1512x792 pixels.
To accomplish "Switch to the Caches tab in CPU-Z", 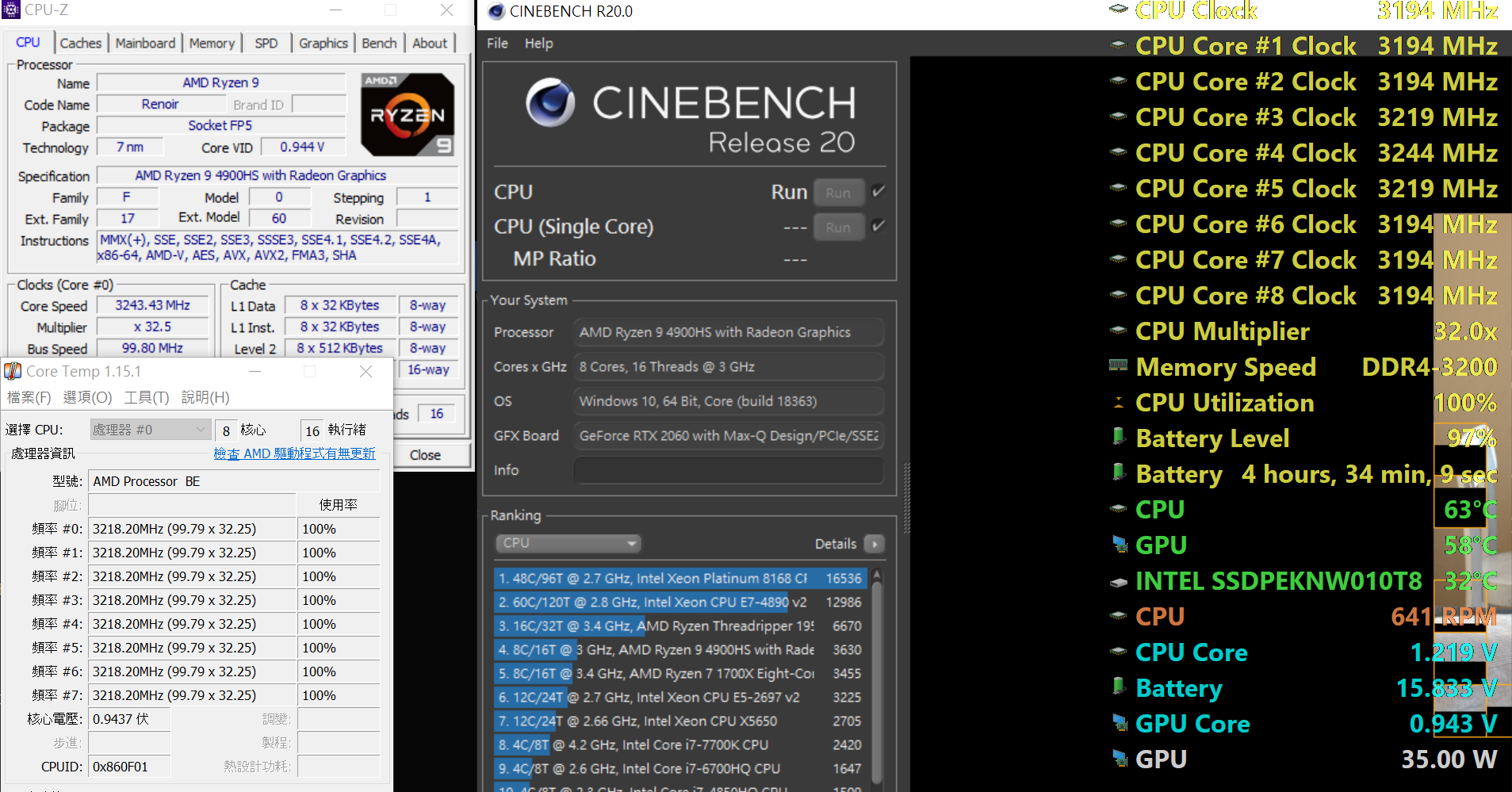I will tap(80, 44).
